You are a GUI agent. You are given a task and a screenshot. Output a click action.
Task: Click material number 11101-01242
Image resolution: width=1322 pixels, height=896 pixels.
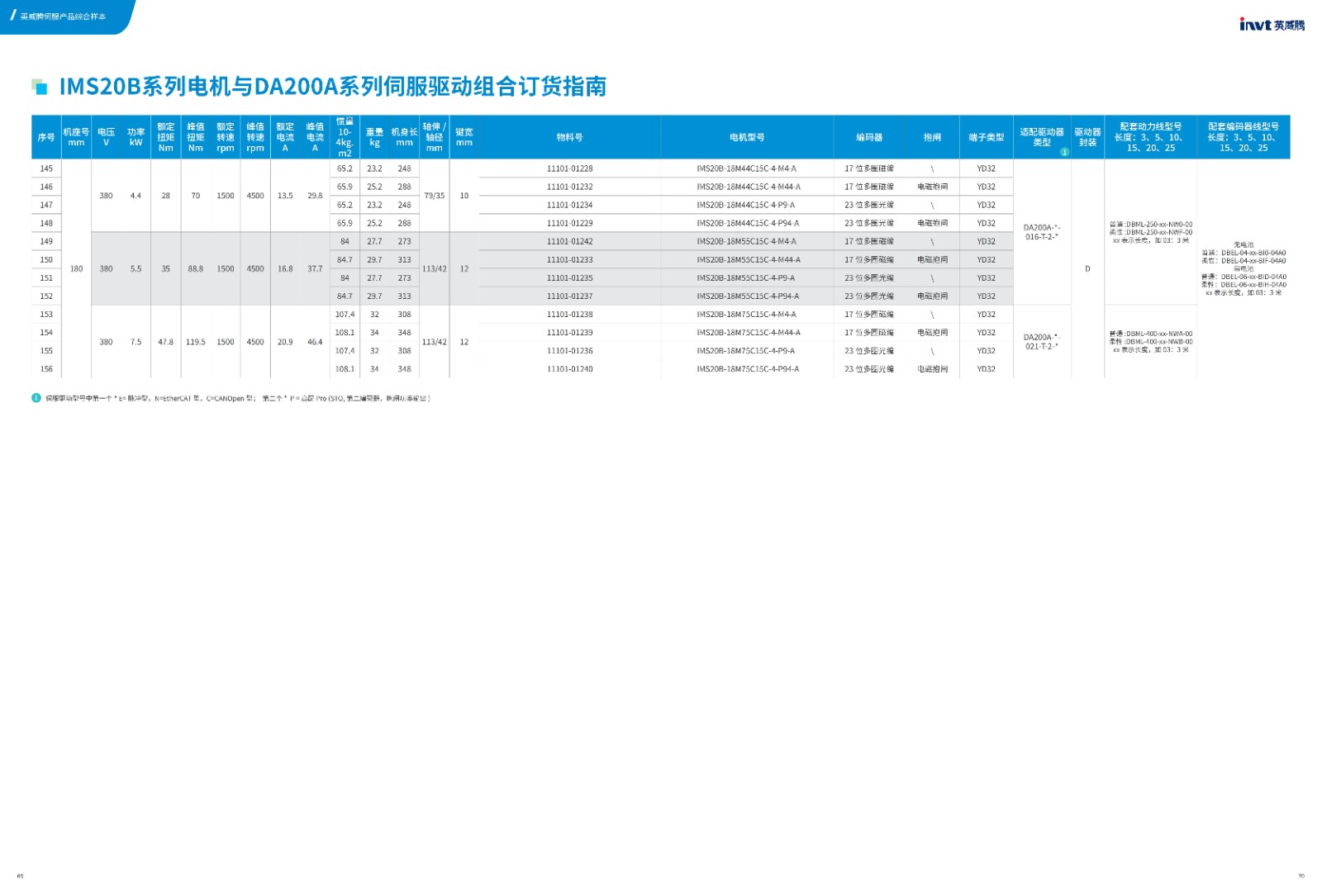pos(569,241)
